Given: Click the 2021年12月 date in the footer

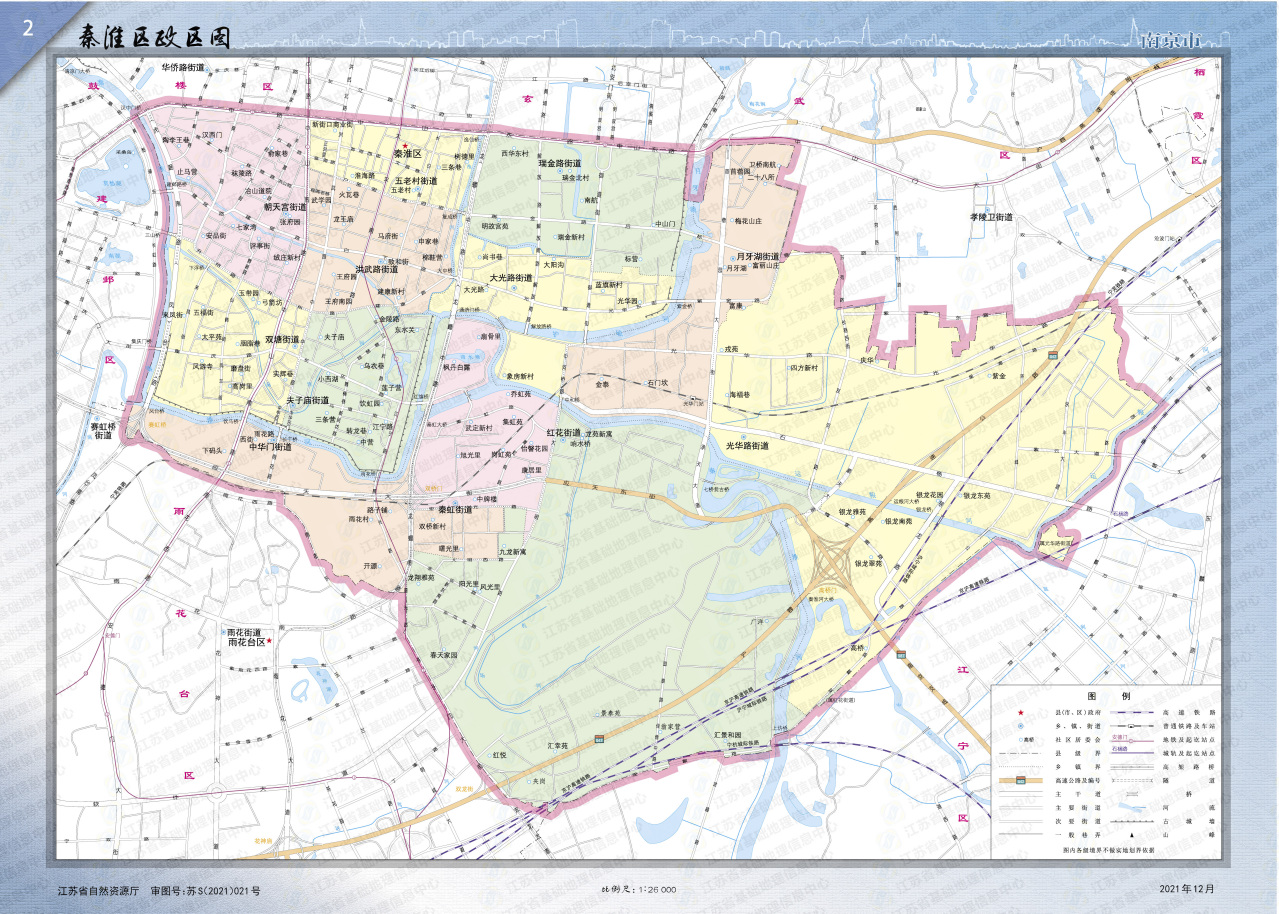Looking at the screenshot, I should [x=1190, y=889].
